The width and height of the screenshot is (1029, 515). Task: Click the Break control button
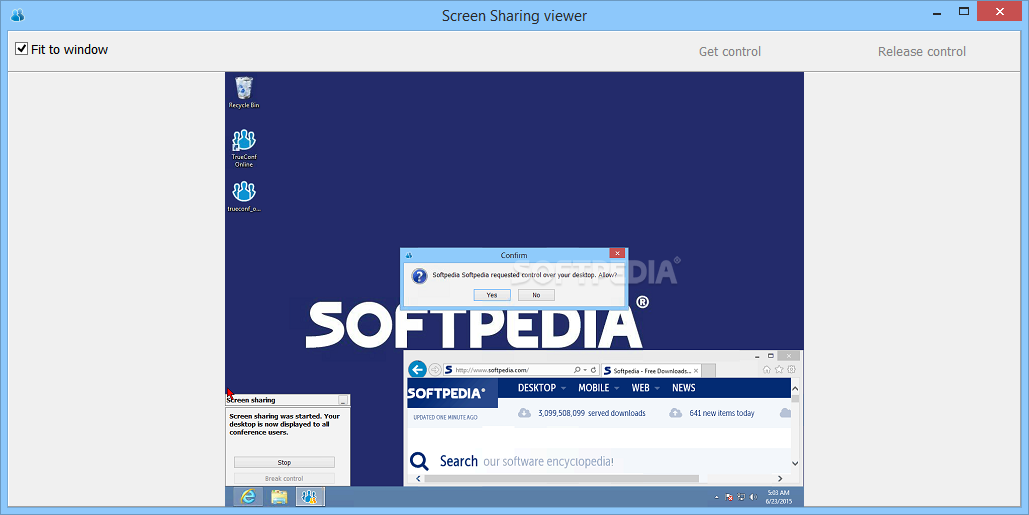[x=284, y=478]
